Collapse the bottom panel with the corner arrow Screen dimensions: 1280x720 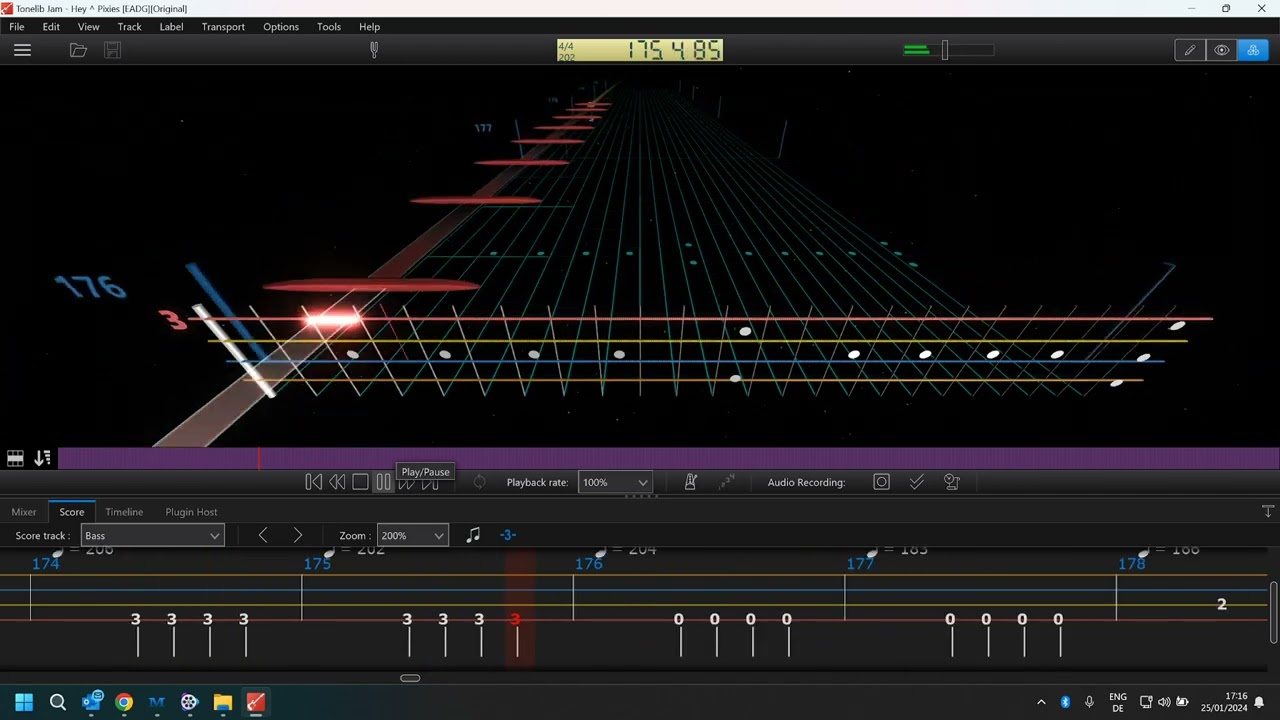coord(1268,512)
